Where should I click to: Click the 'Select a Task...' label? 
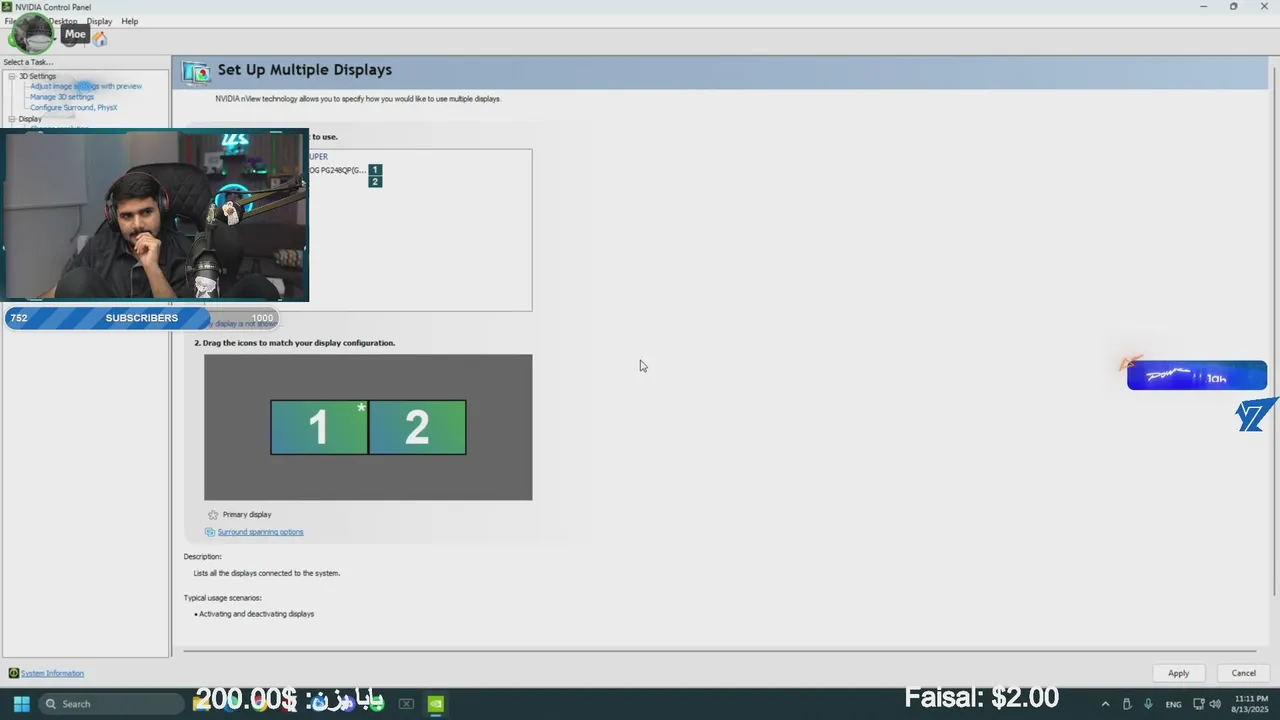(x=28, y=62)
